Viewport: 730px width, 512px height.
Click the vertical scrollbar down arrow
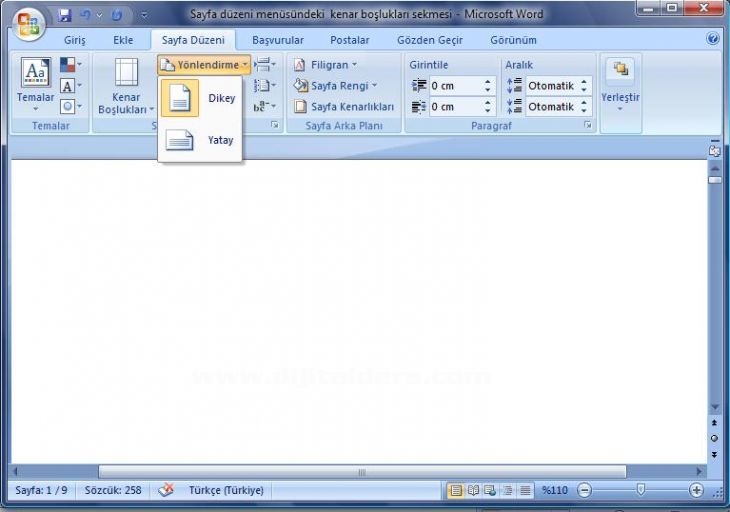tap(715, 407)
